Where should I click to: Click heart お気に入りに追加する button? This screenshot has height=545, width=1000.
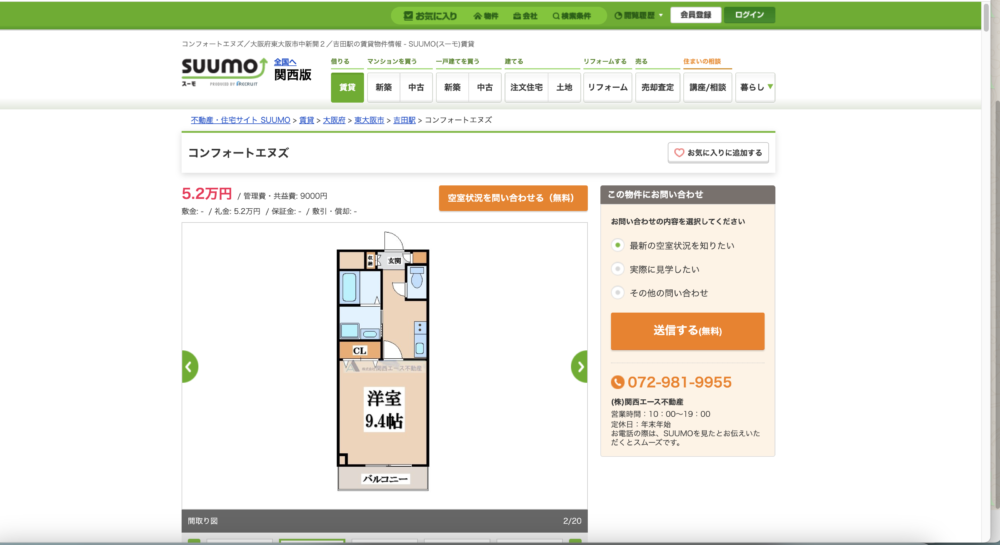(718, 153)
